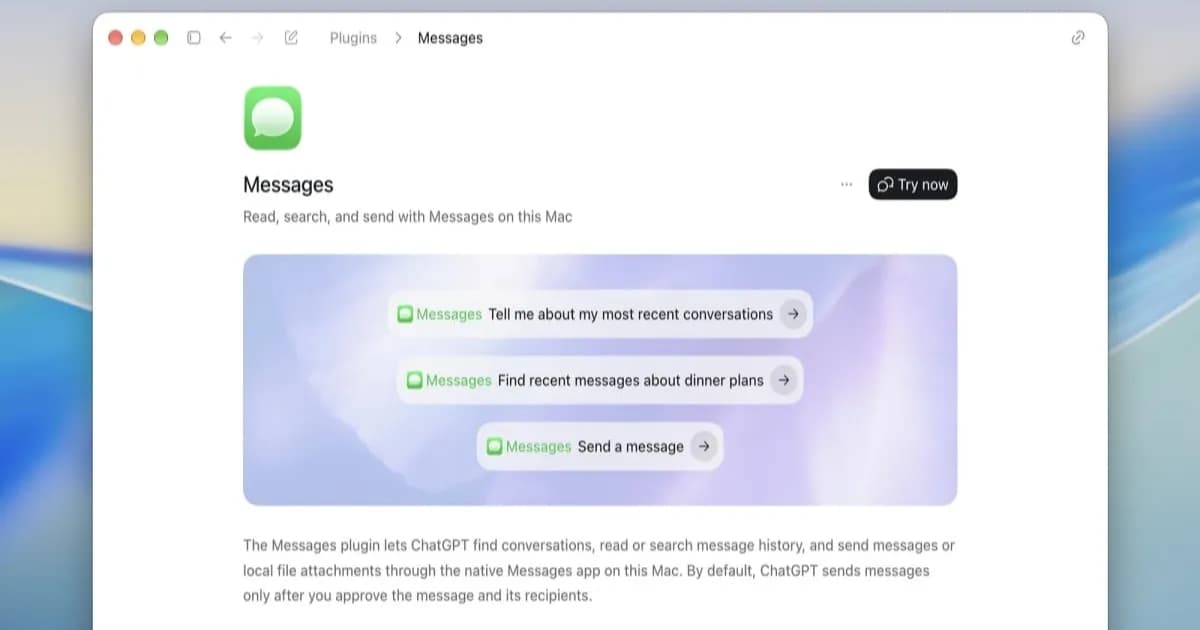Click the large green Messages app icon
1200x630 pixels.
272,118
